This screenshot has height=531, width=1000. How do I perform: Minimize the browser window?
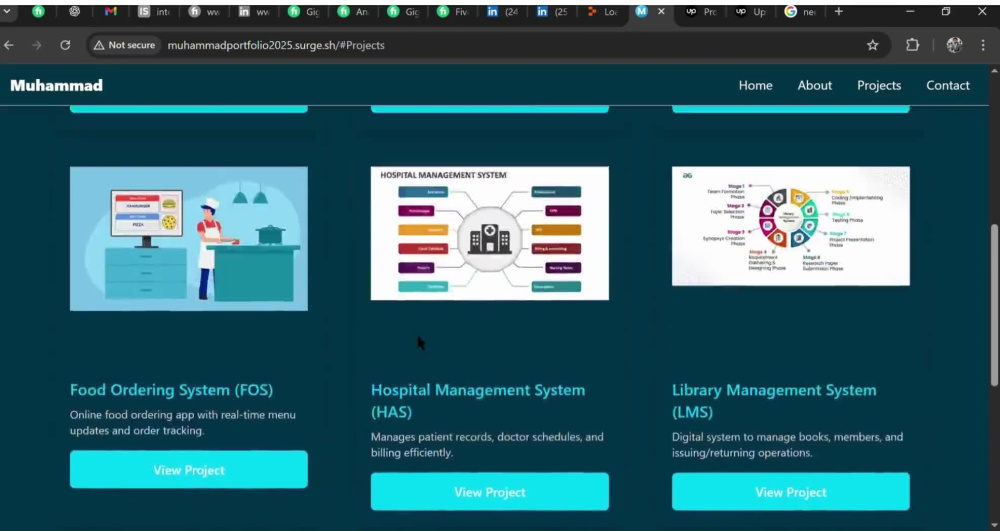(910, 11)
